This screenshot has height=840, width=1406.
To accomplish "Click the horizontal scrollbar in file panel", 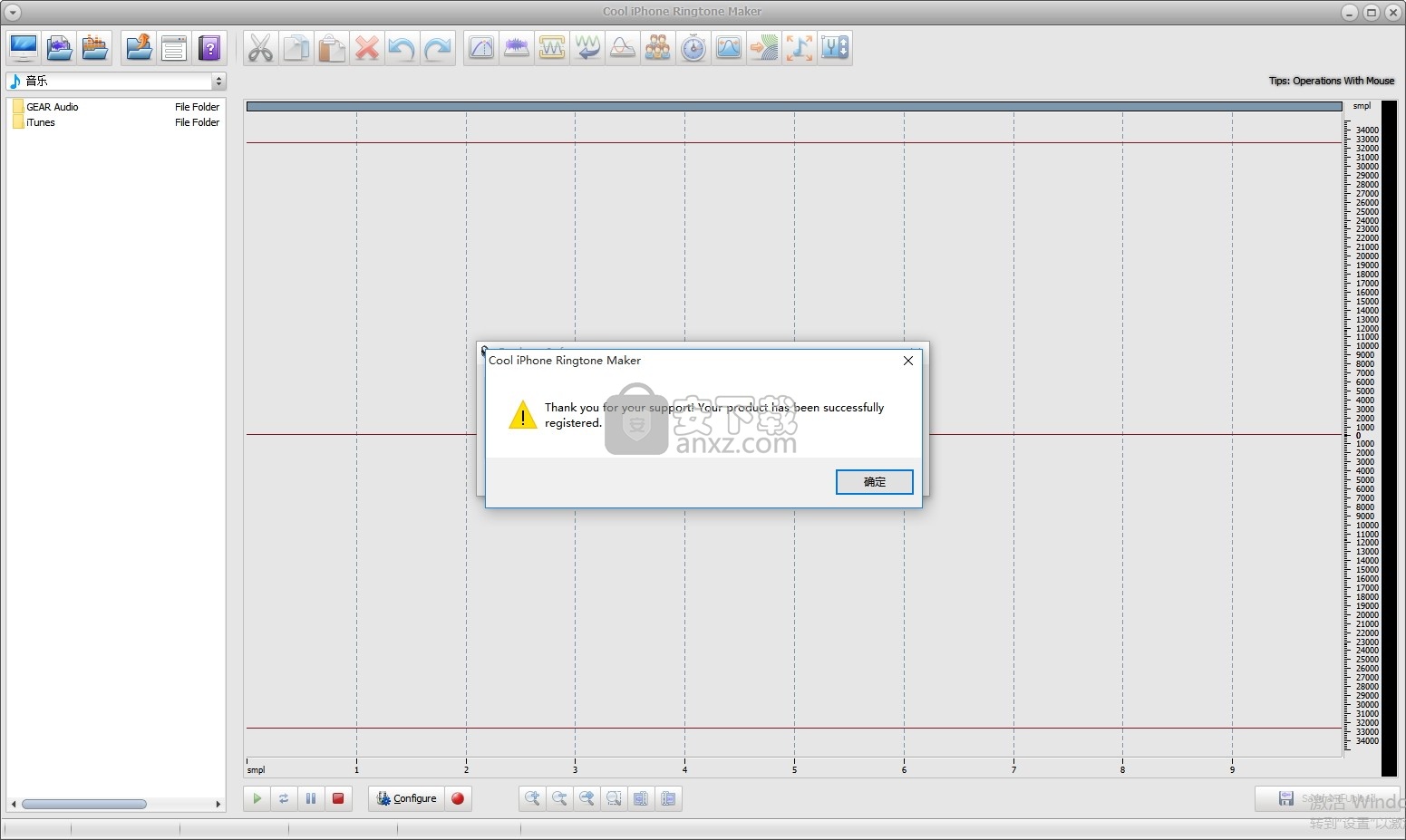I will (84, 804).
